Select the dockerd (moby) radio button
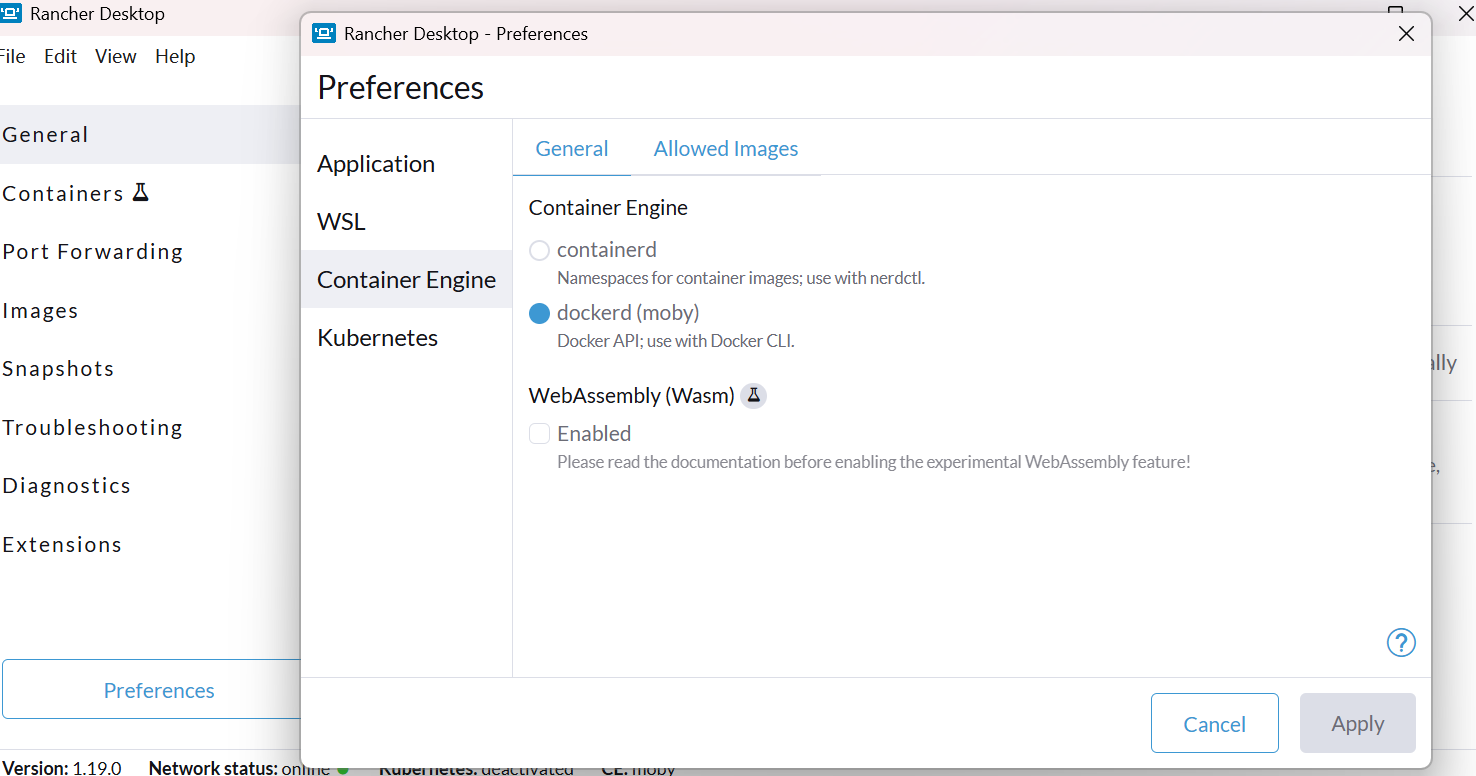 point(540,313)
